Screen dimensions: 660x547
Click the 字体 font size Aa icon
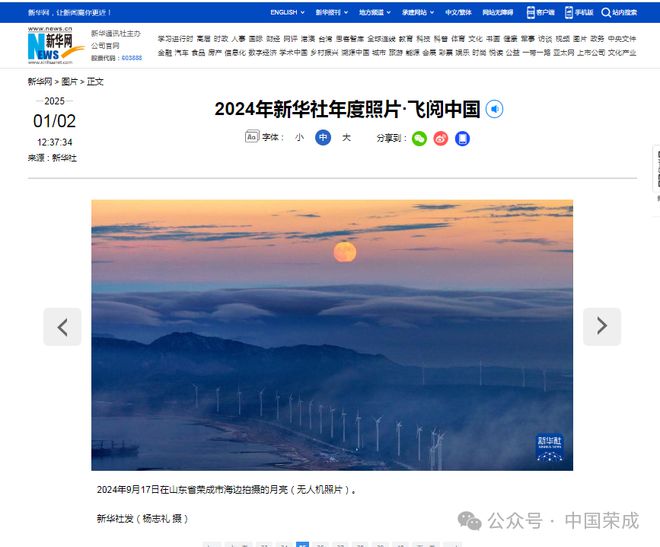coord(252,137)
